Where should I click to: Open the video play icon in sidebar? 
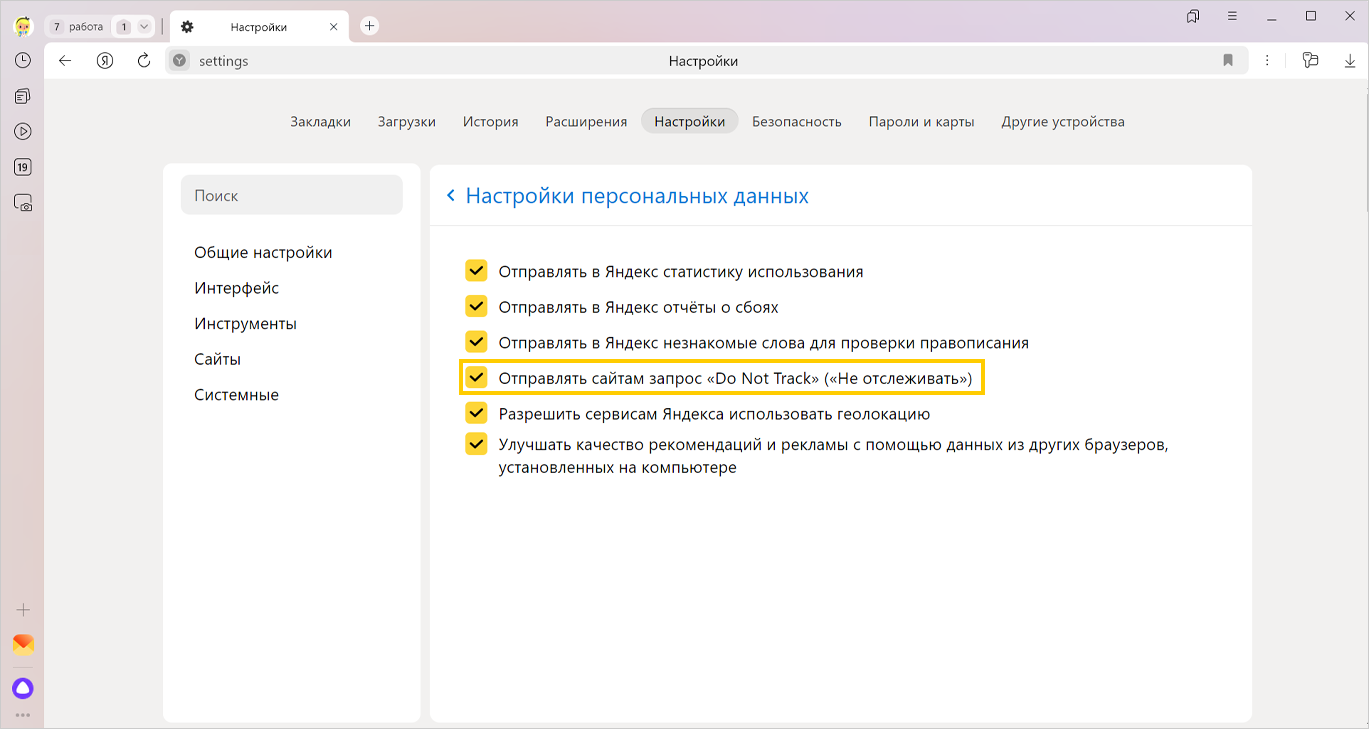point(22,131)
